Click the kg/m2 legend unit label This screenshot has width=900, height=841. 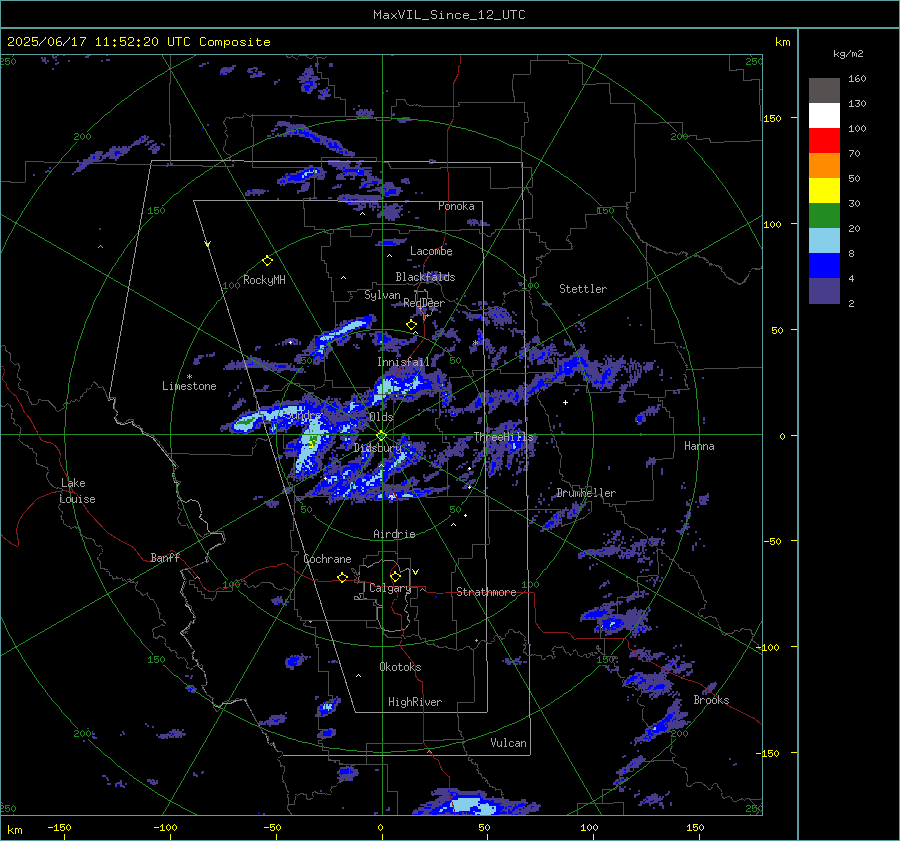(848, 54)
